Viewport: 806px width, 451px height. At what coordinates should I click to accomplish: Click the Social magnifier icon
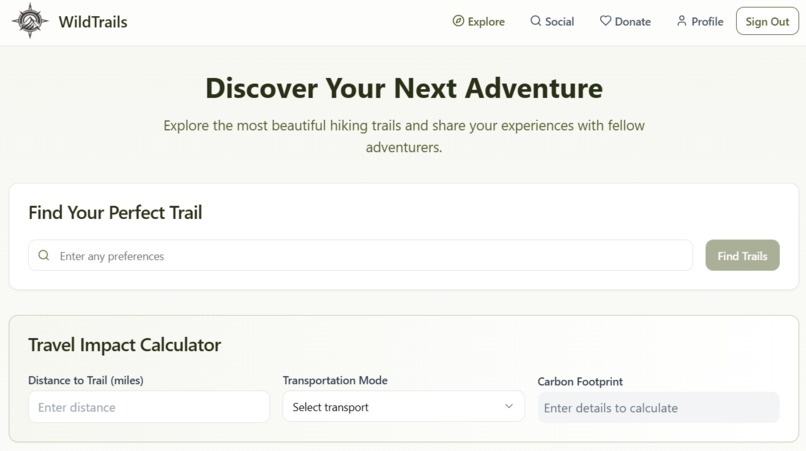pyautogui.click(x=536, y=21)
